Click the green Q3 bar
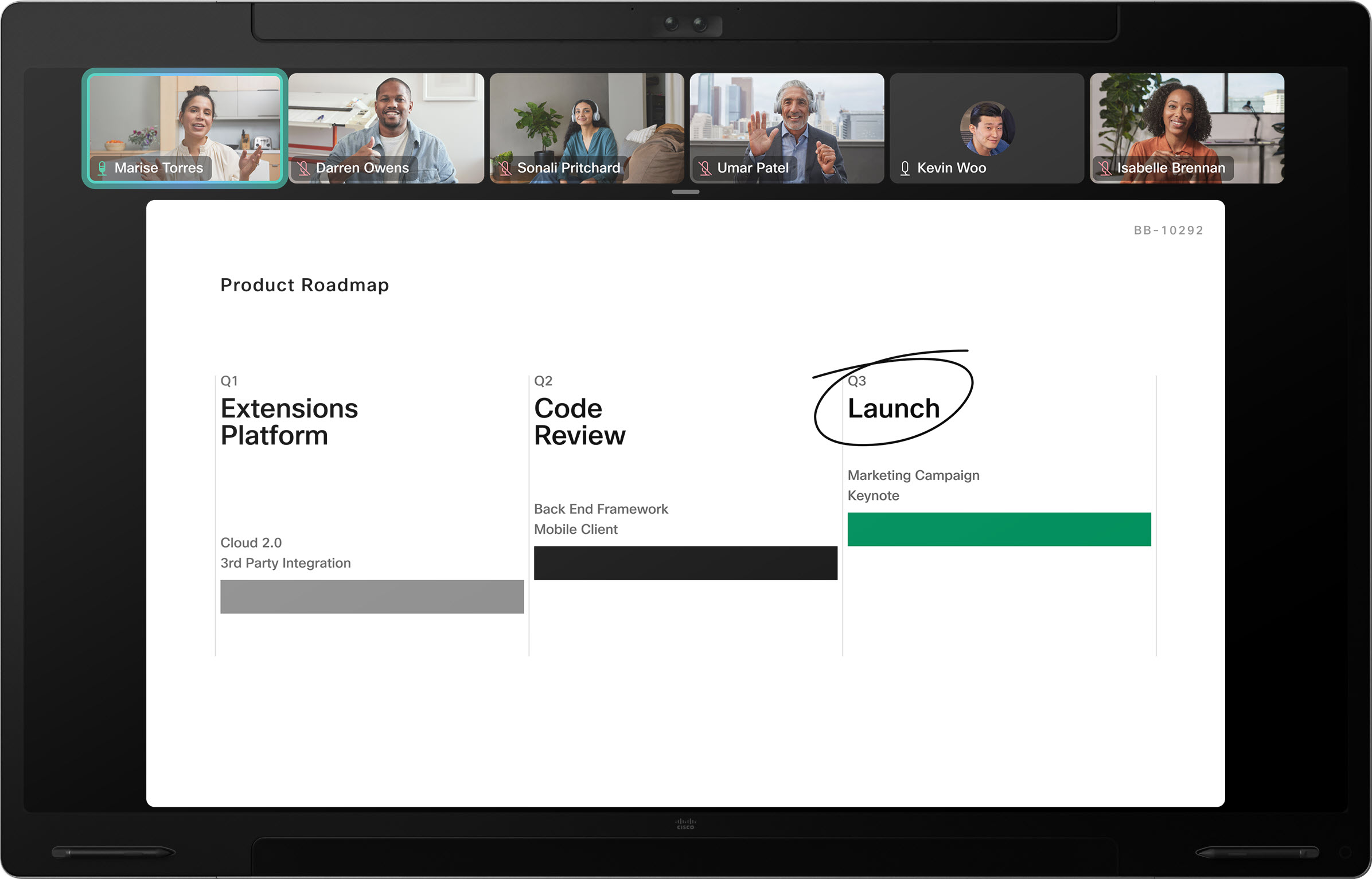 coord(999,529)
